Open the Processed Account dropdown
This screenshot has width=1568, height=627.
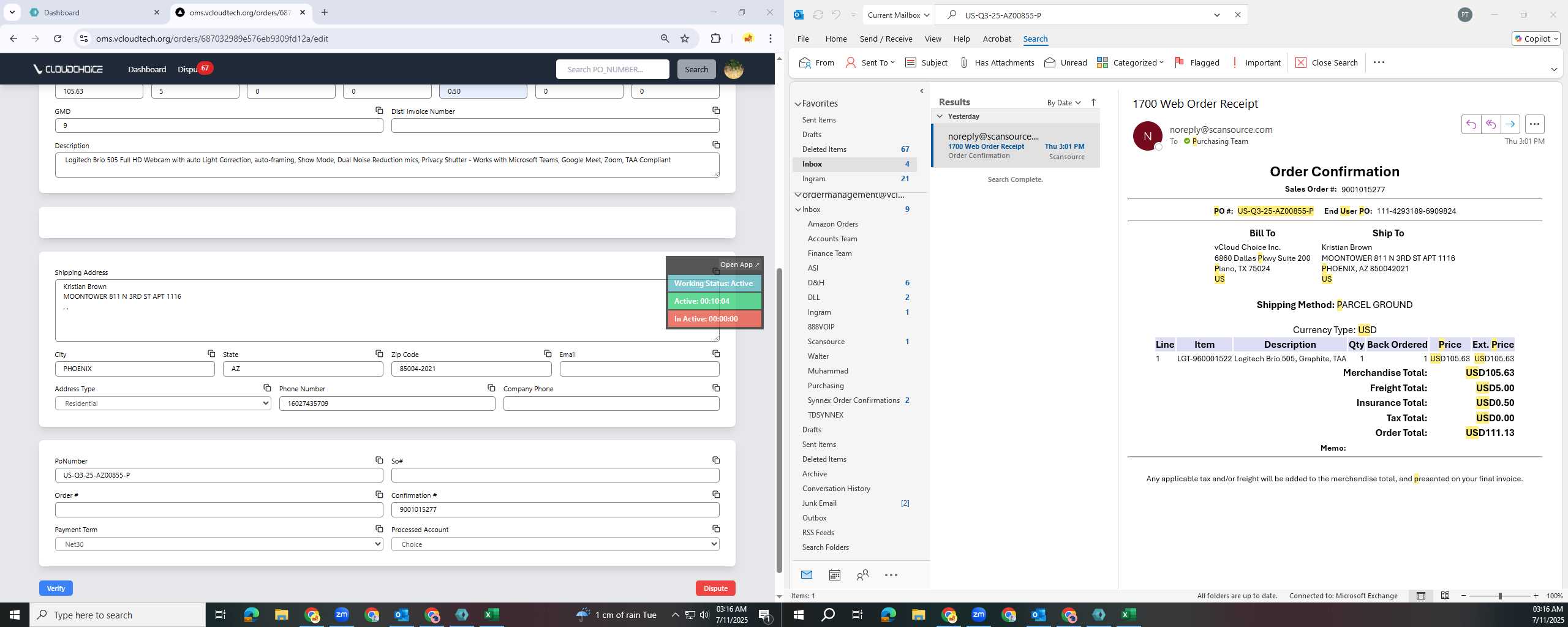[x=555, y=544]
